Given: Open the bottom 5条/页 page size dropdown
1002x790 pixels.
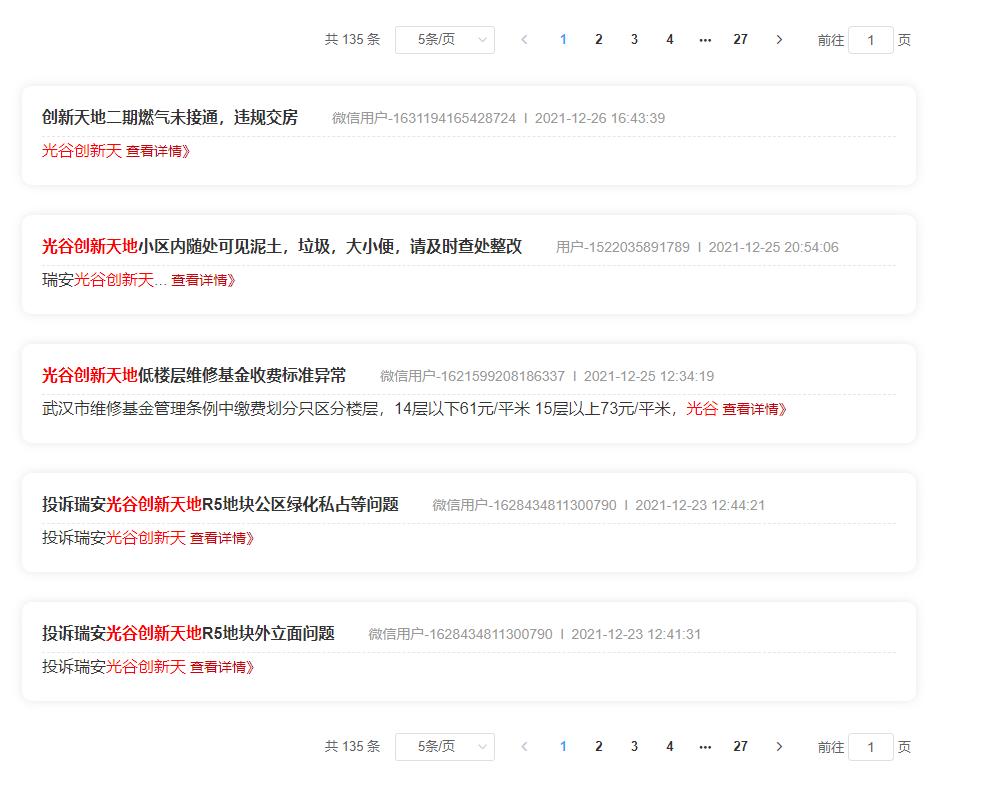Looking at the screenshot, I should pos(444,746).
